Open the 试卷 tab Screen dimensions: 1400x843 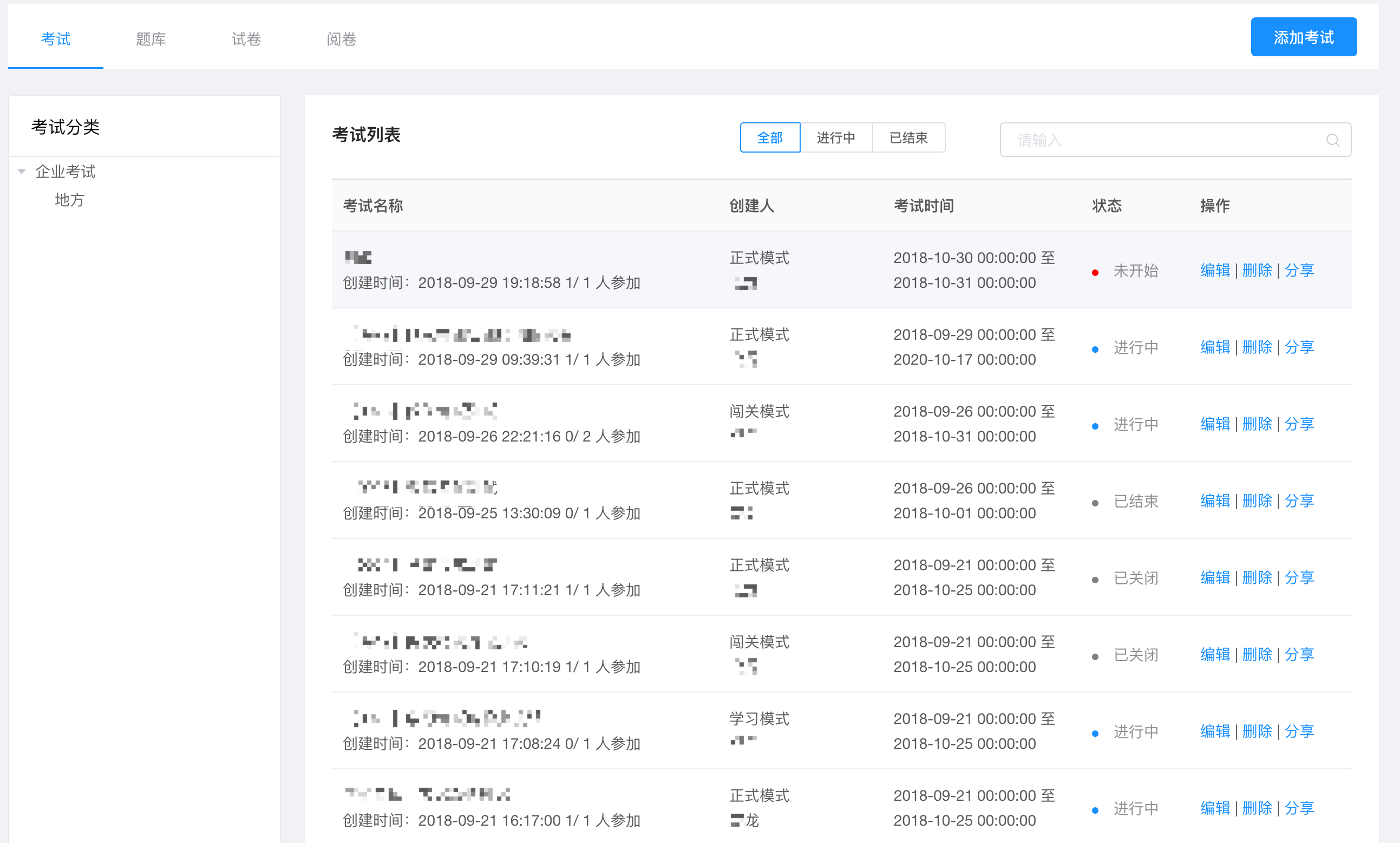[246, 38]
